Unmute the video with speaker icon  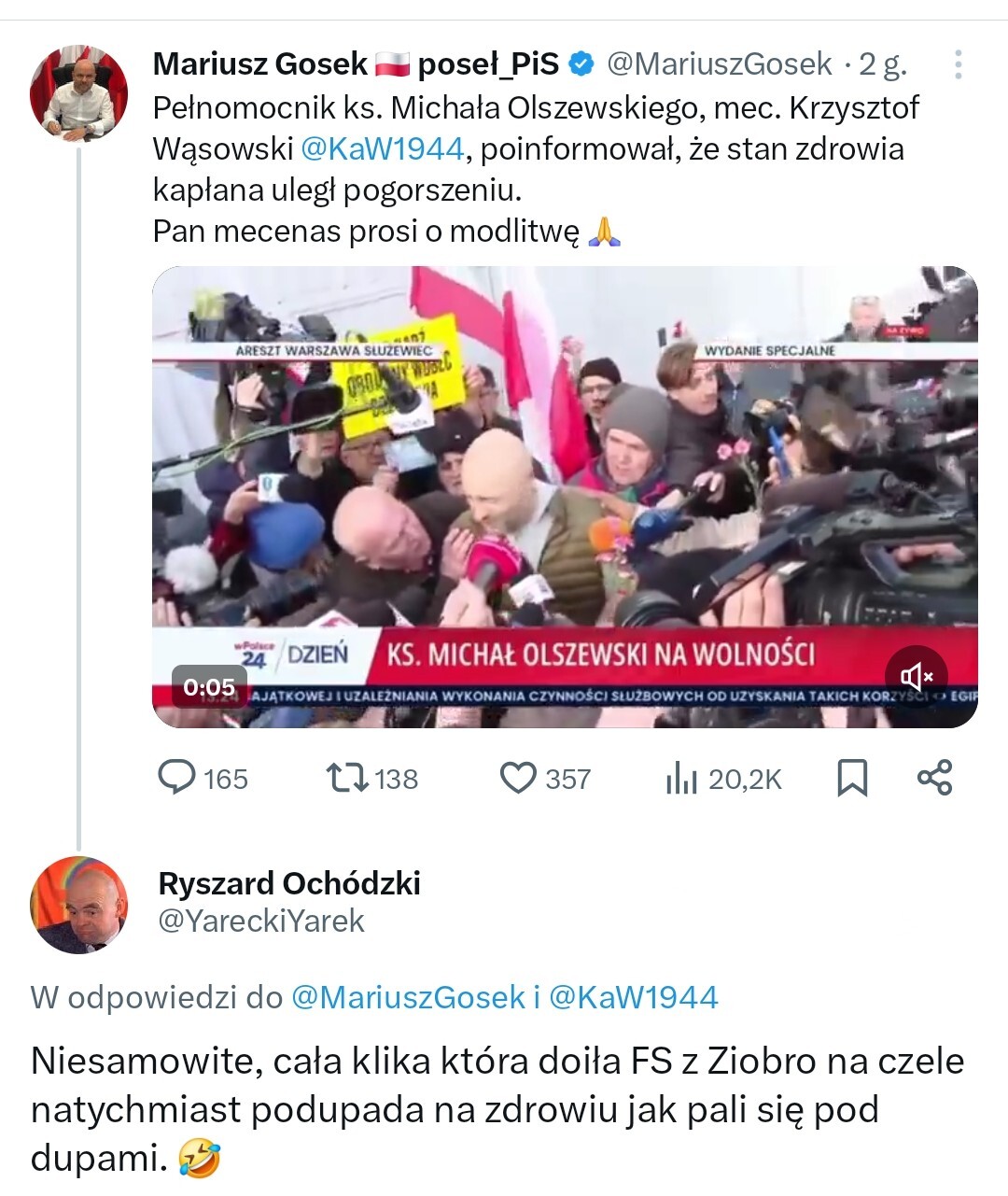tap(916, 675)
